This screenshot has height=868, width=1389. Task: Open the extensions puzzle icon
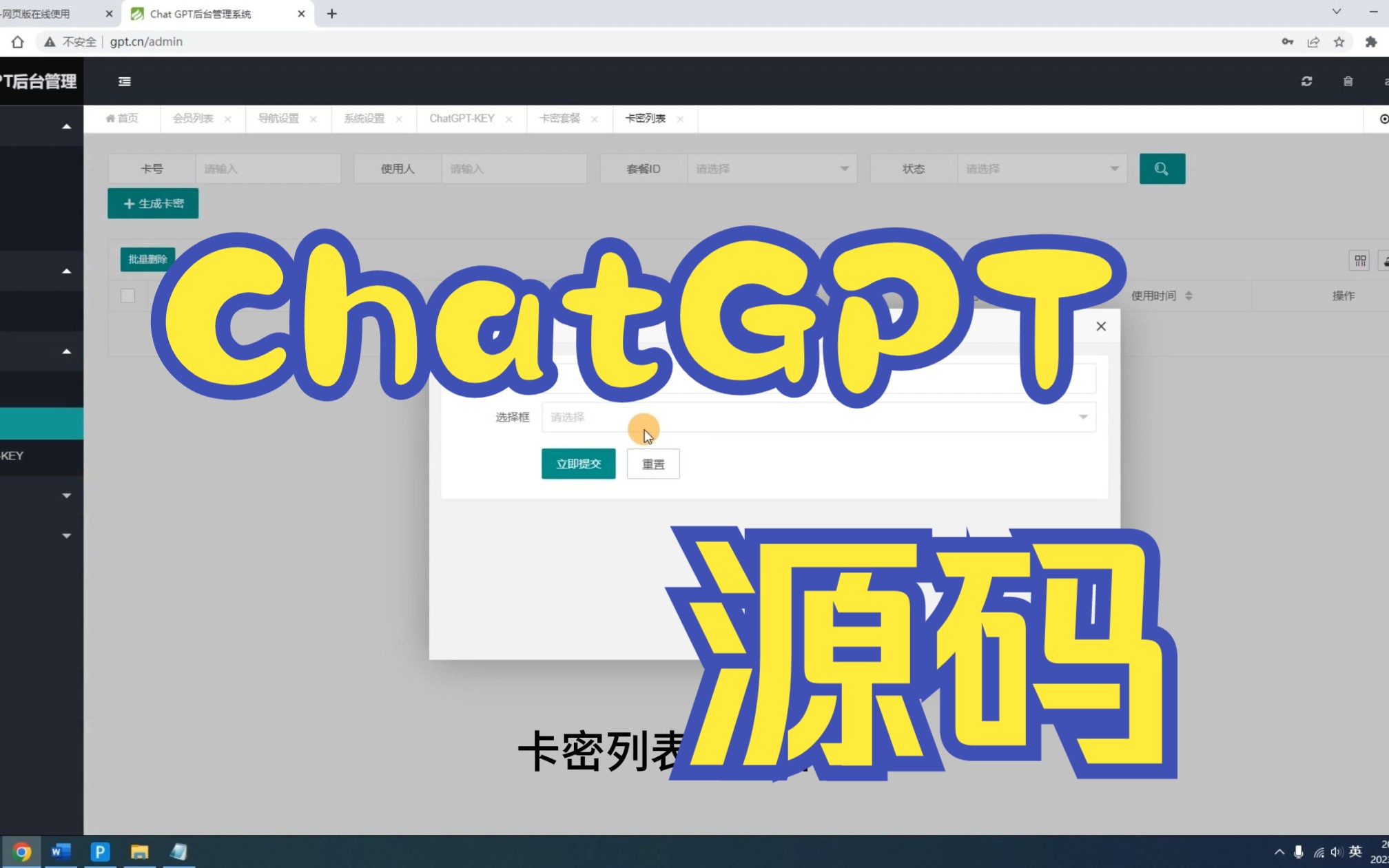click(x=1370, y=42)
